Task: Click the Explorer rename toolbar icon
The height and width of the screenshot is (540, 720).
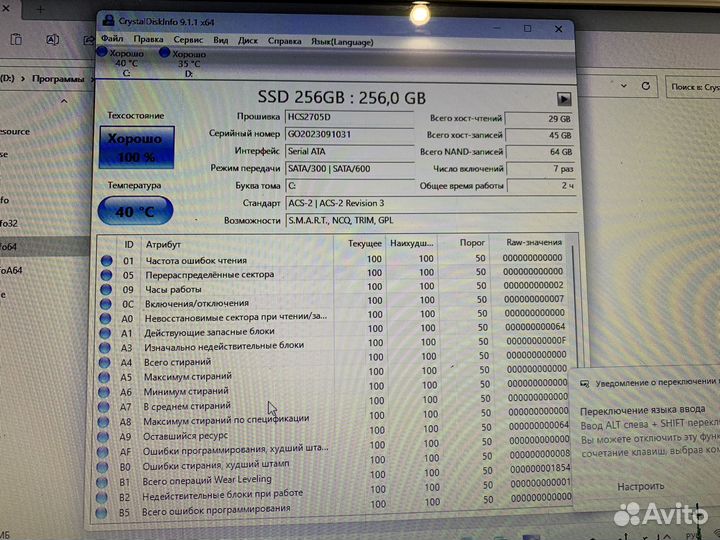Action: pos(52,40)
